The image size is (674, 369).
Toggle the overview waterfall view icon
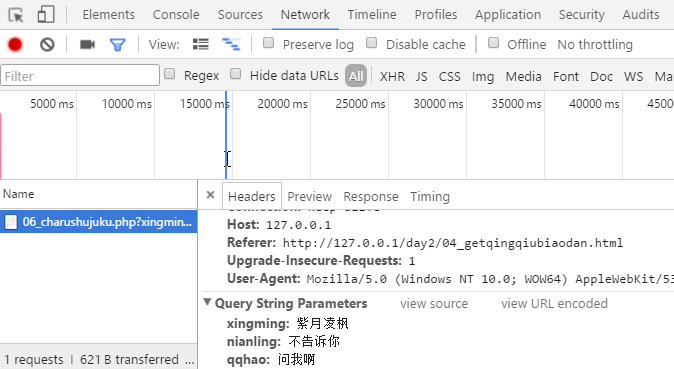point(231,44)
